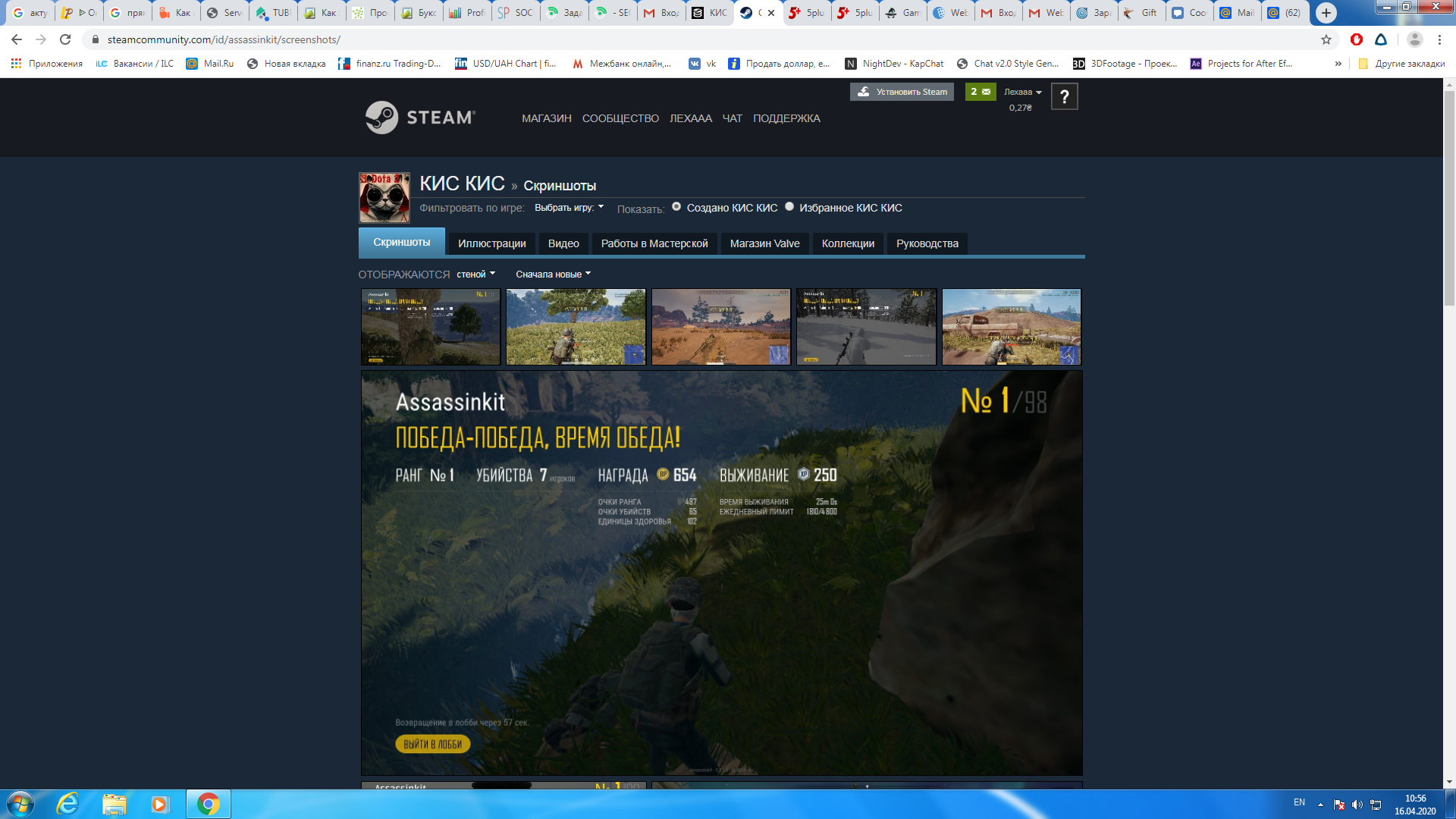Click the КИС КИС profile name link
Image resolution: width=1456 pixels, height=819 pixels.
point(462,184)
